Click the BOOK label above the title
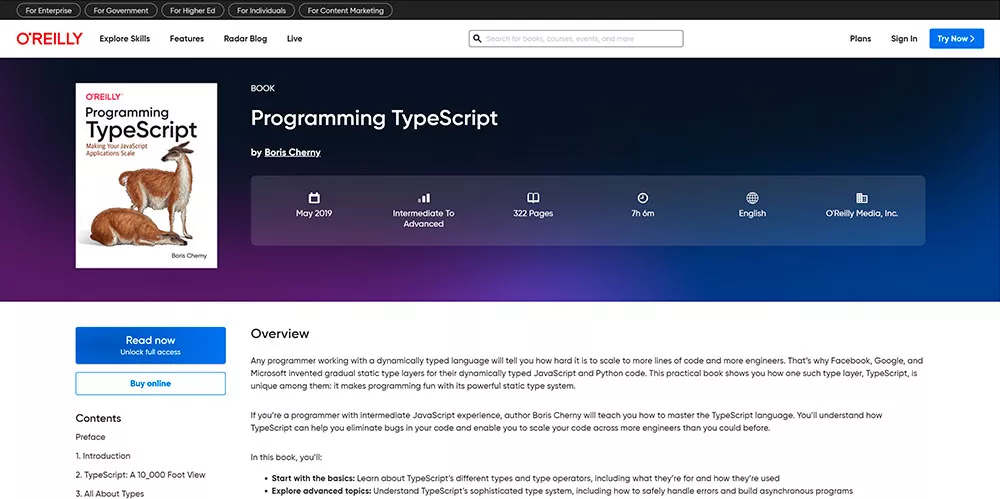This screenshot has height=499, width=1000. 263,89
